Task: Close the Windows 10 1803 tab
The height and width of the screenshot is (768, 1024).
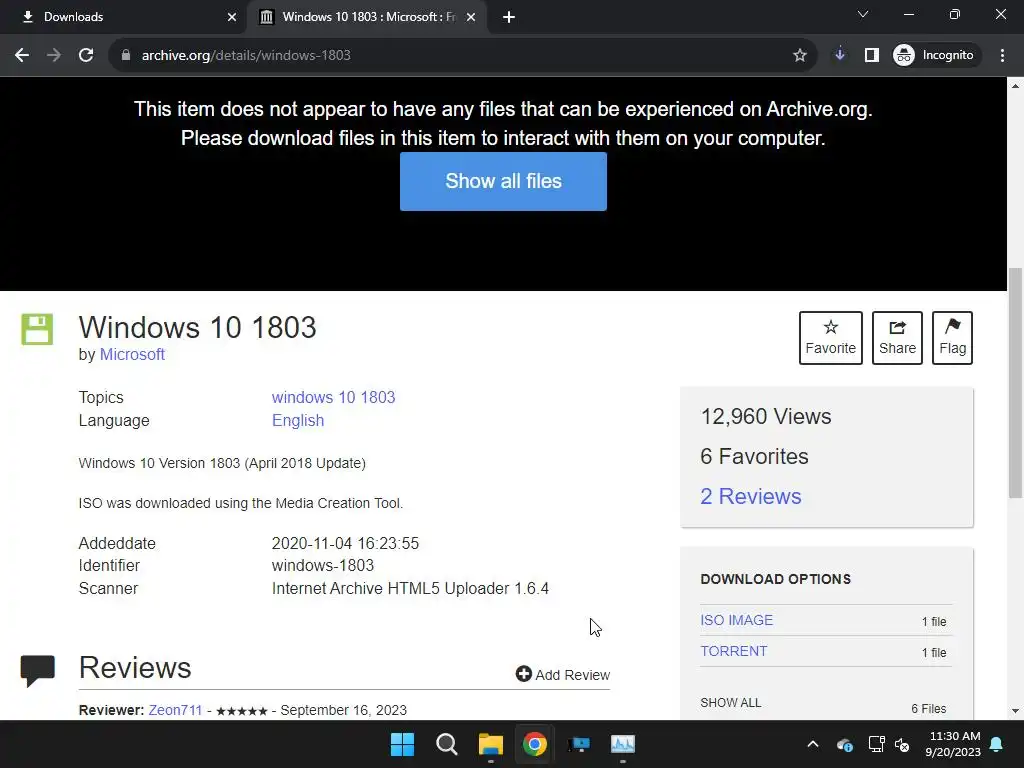Action: coord(471,17)
